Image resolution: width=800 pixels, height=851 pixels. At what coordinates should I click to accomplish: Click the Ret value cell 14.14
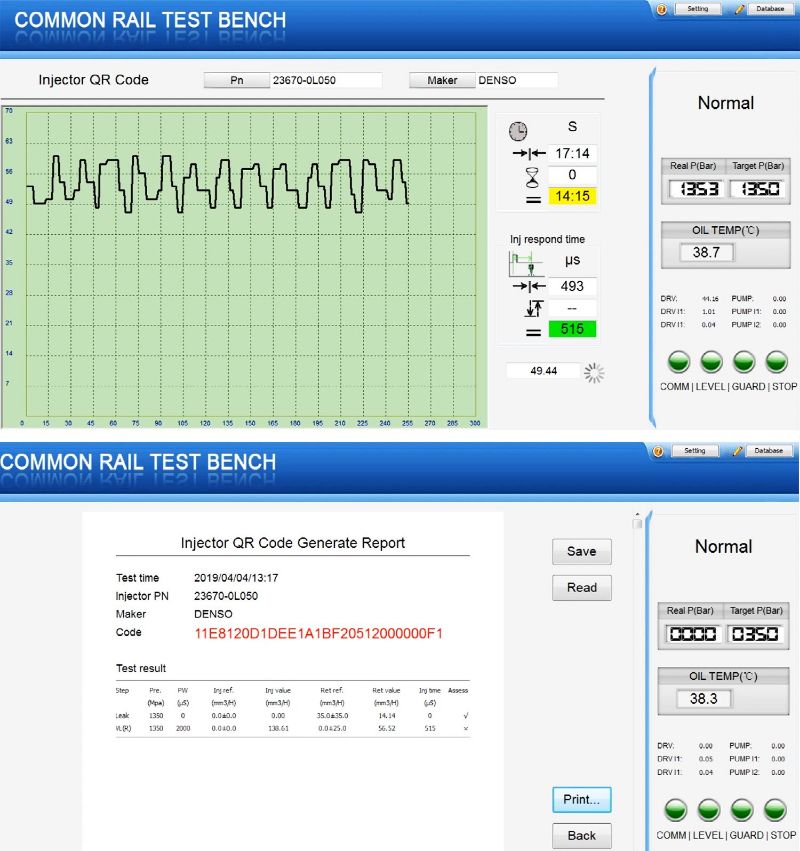click(387, 716)
